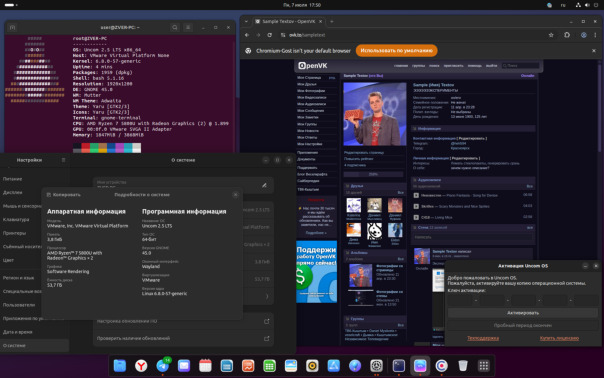This screenshot has width=604, height=378.
Task: Click Активировать in the Uncom OS activation dialog
Action: (522, 313)
